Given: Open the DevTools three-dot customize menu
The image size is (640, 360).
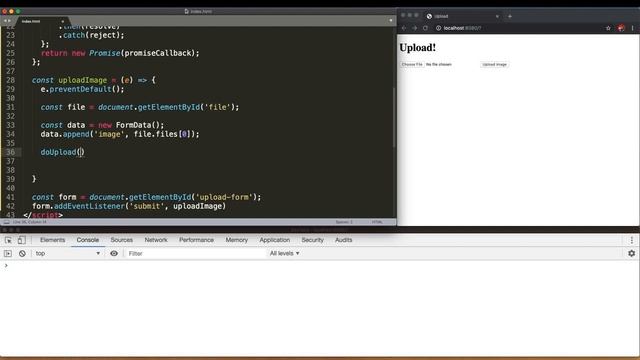Looking at the screenshot, I should pos(631,240).
